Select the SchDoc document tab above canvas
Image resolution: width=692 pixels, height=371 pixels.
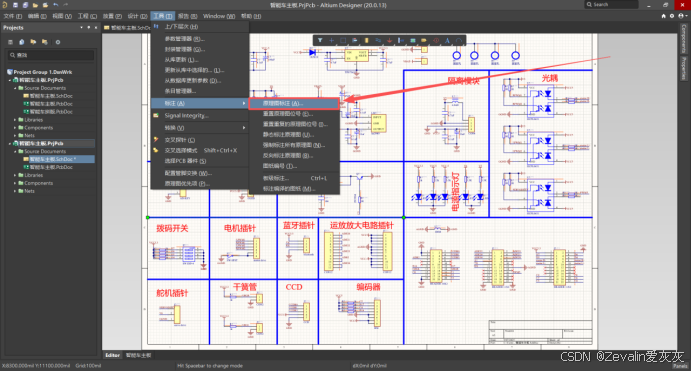pos(128,27)
